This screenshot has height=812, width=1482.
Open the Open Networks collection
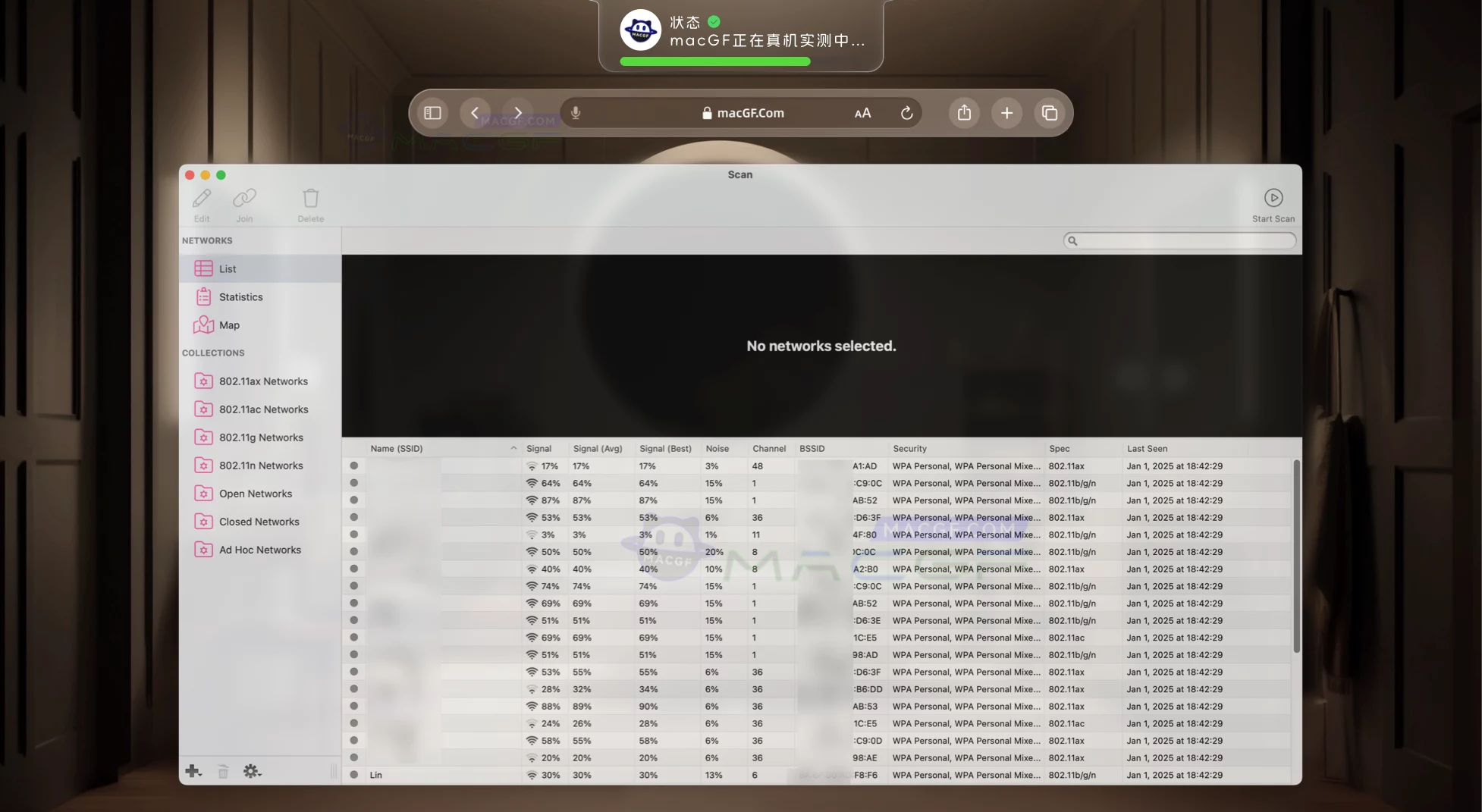255,493
